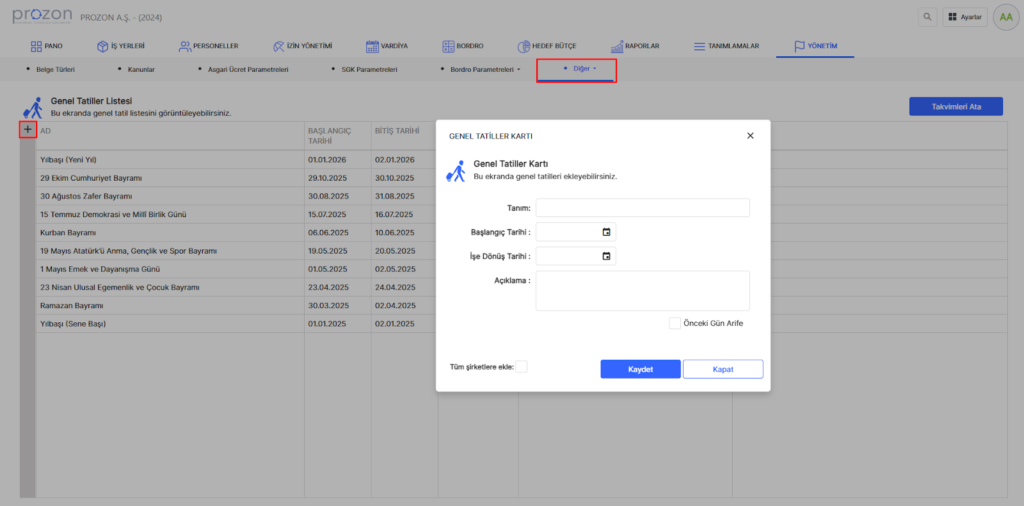The width and height of the screenshot is (1024, 506).
Task: Switch to the Personeller tab
Action: pos(208,46)
